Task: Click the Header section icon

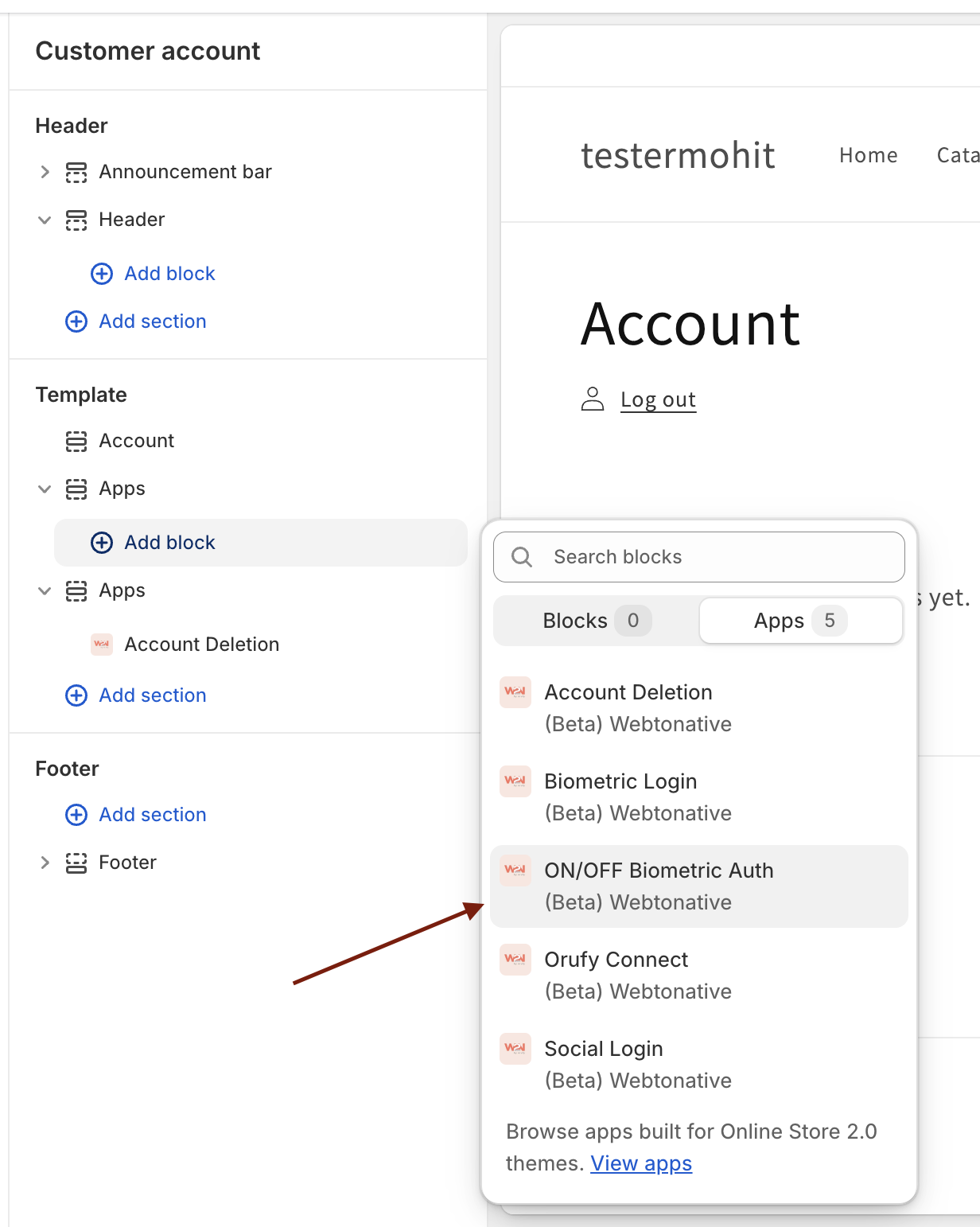Action: point(76,220)
